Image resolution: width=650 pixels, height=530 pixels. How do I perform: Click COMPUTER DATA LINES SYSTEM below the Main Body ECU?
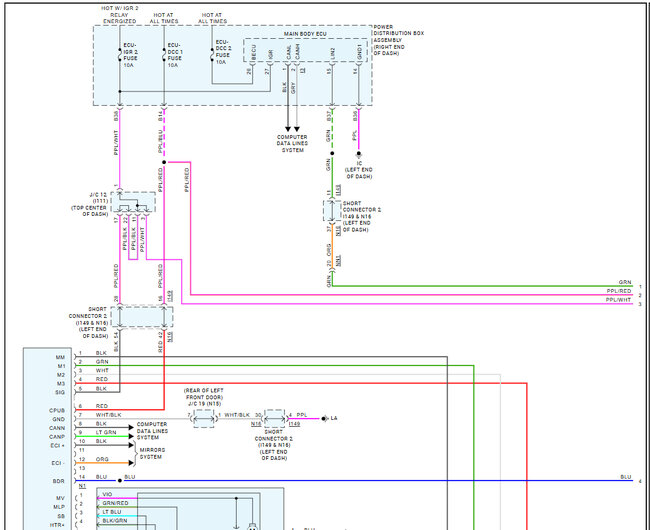[x=292, y=143]
